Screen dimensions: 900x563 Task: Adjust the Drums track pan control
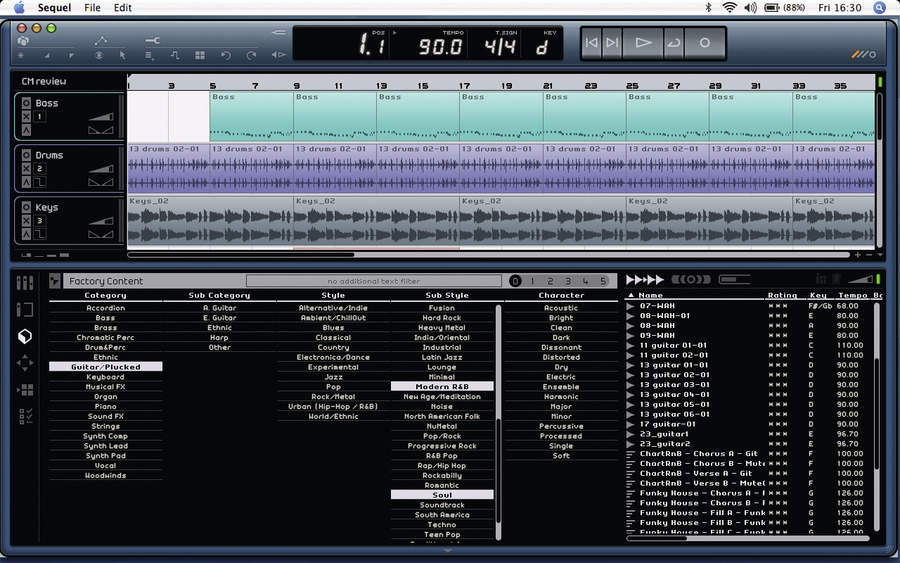[101, 183]
